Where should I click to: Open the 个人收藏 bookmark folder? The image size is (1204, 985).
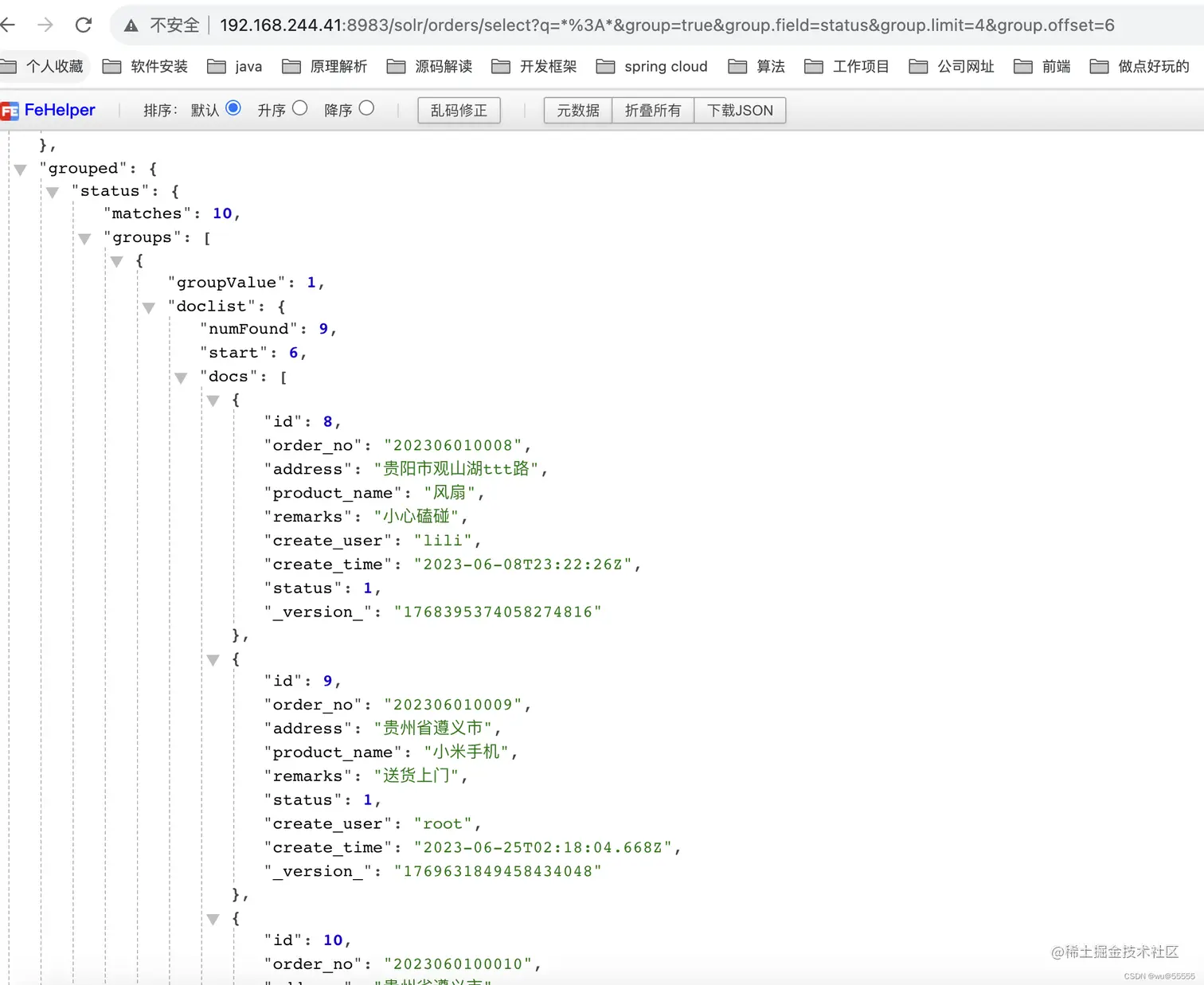point(41,66)
